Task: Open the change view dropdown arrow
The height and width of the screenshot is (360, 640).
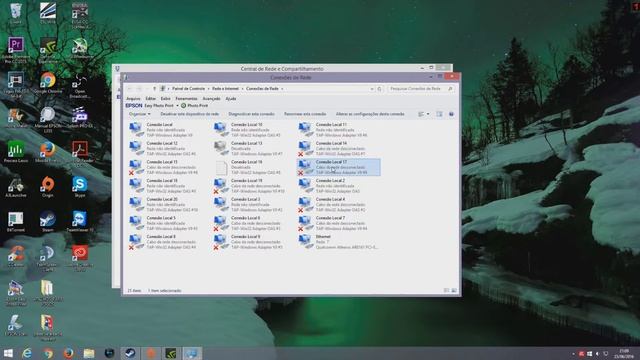Action: [x=428, y=114]
